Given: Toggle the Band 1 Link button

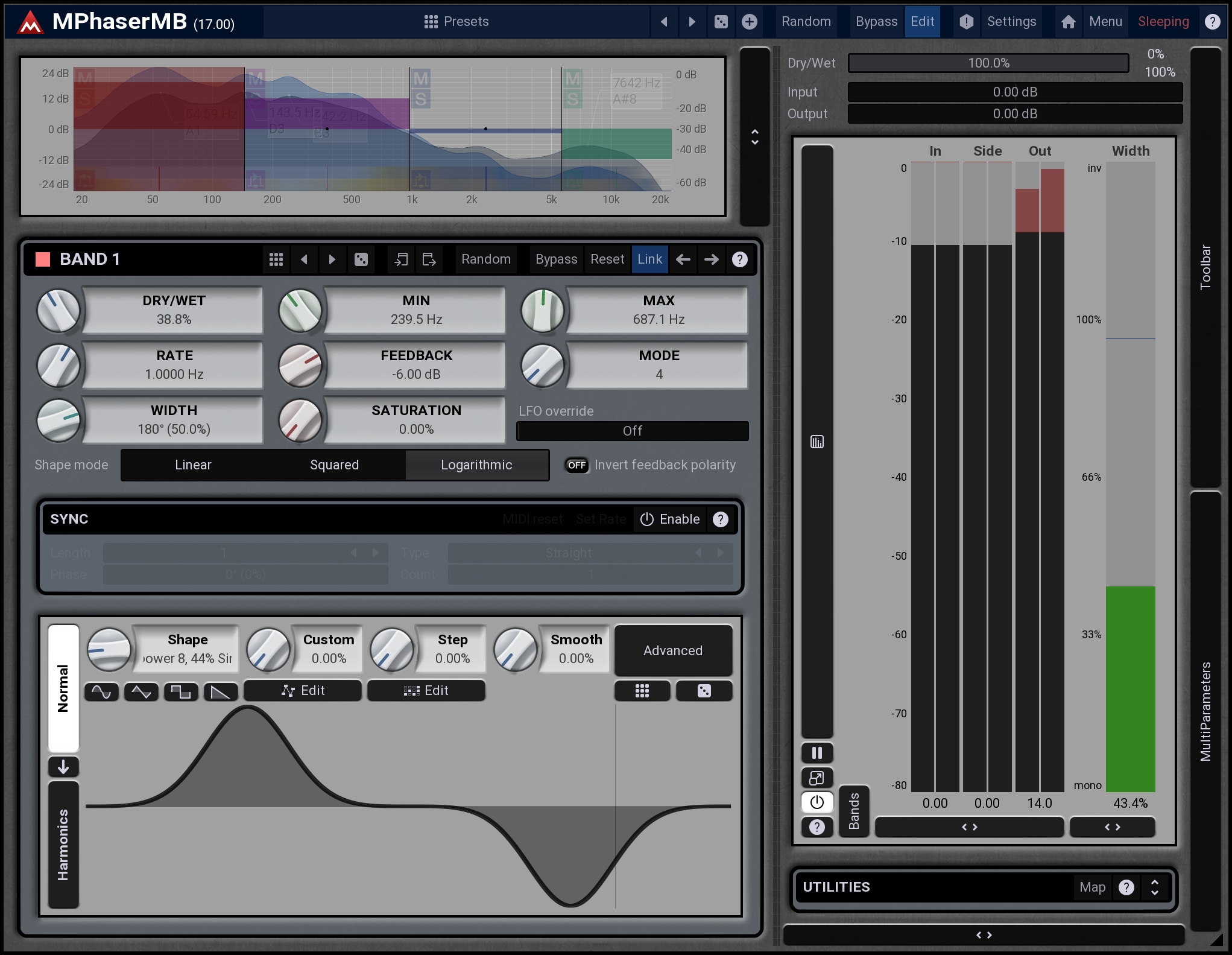Looking at the screenshot, I should click(649, 259).
